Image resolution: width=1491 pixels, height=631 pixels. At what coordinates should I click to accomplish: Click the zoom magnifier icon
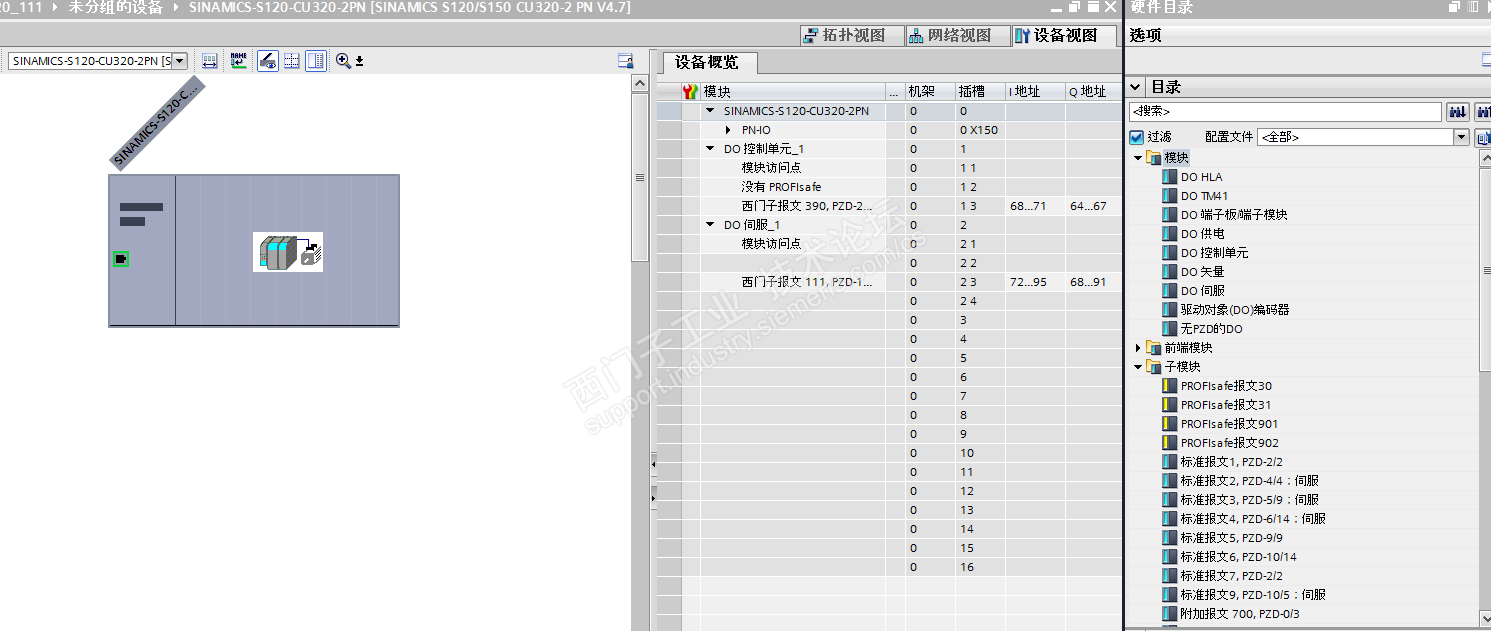343,61
